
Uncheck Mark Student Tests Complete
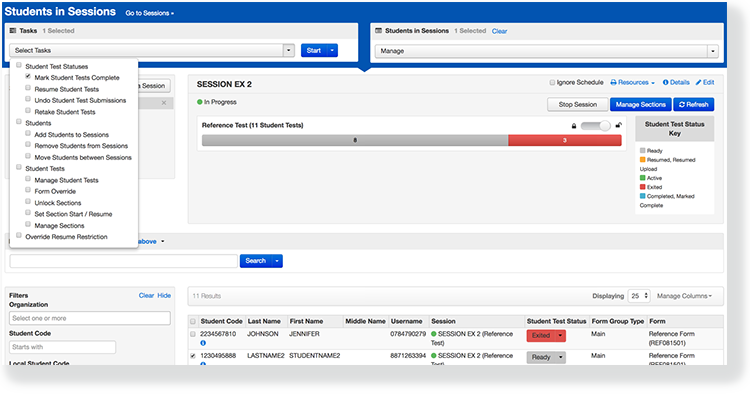pyautogui.click(x=28, y=77)
